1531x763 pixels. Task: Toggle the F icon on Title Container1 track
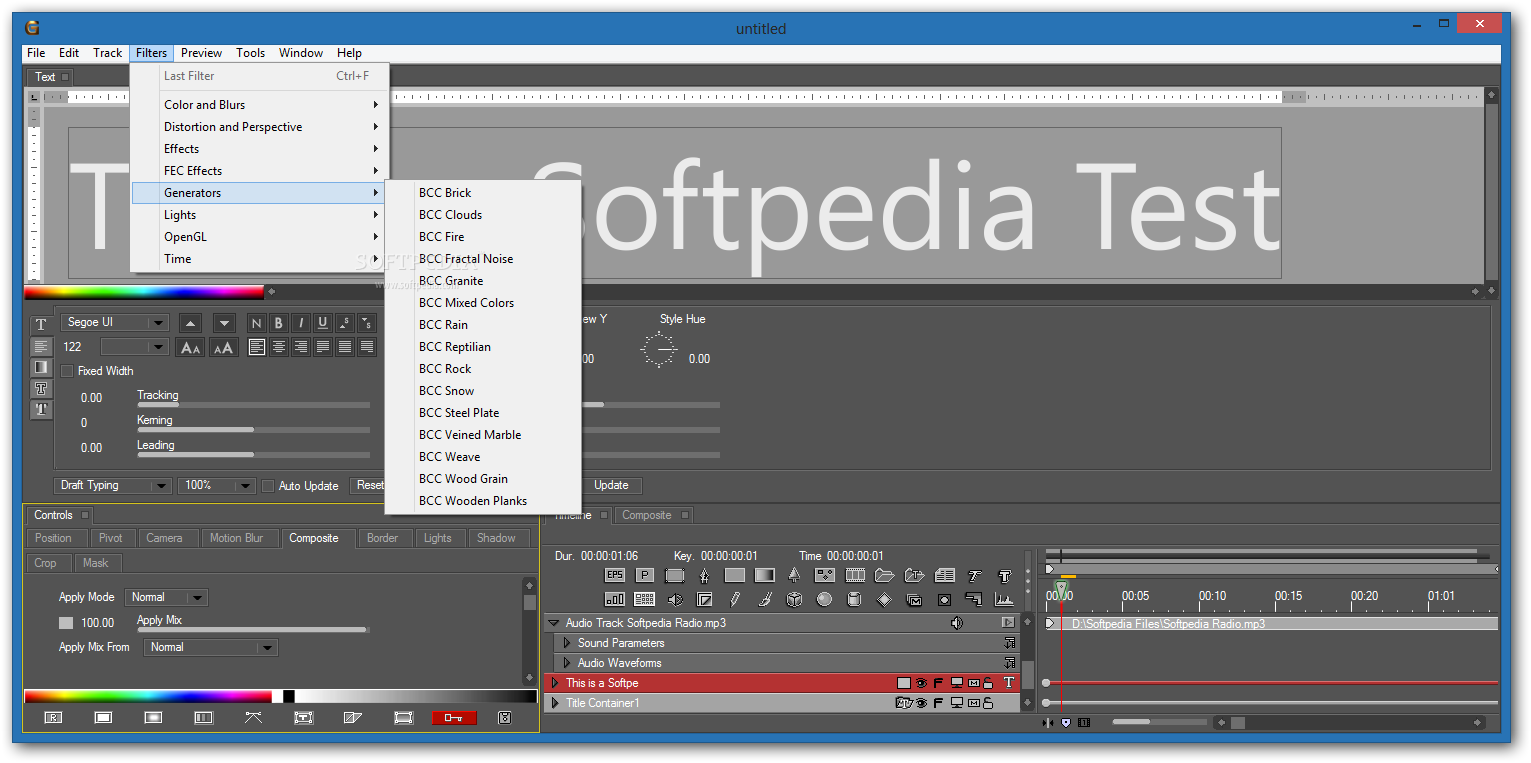click(x=938, y=703)
